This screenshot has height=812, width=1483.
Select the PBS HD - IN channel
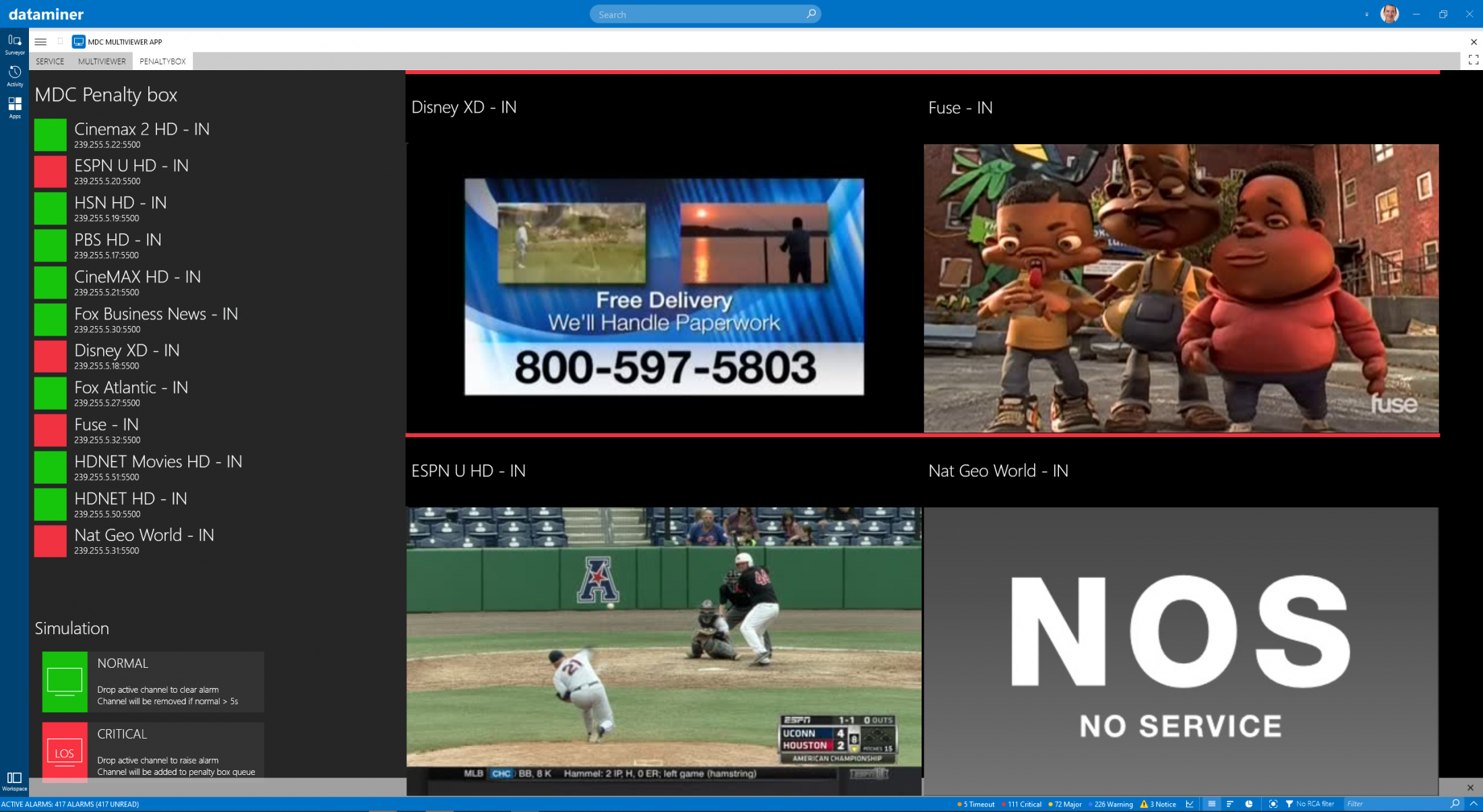coord(118,245)
